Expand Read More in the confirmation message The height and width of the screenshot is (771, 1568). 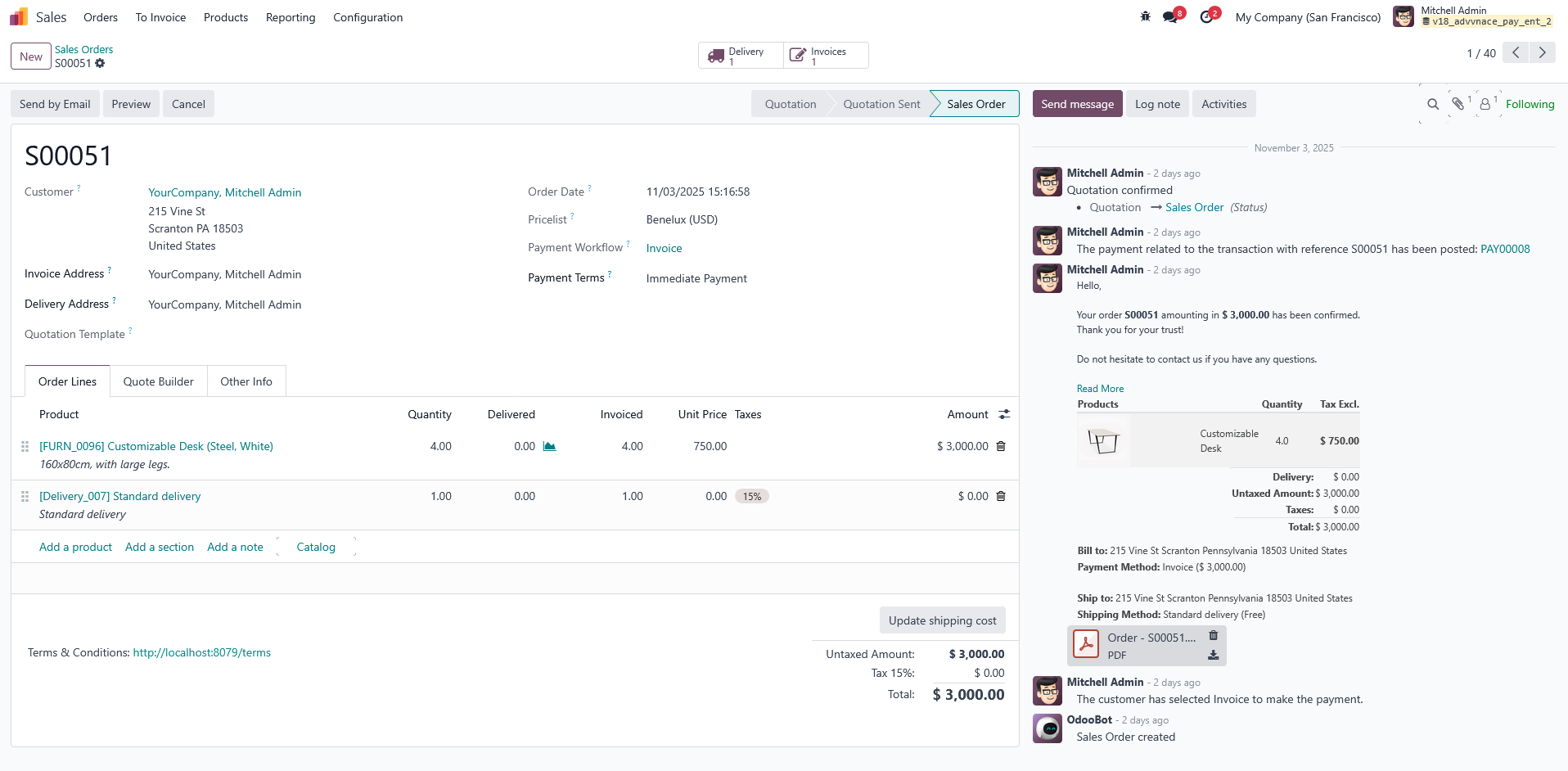click(x=1100, y=388)
